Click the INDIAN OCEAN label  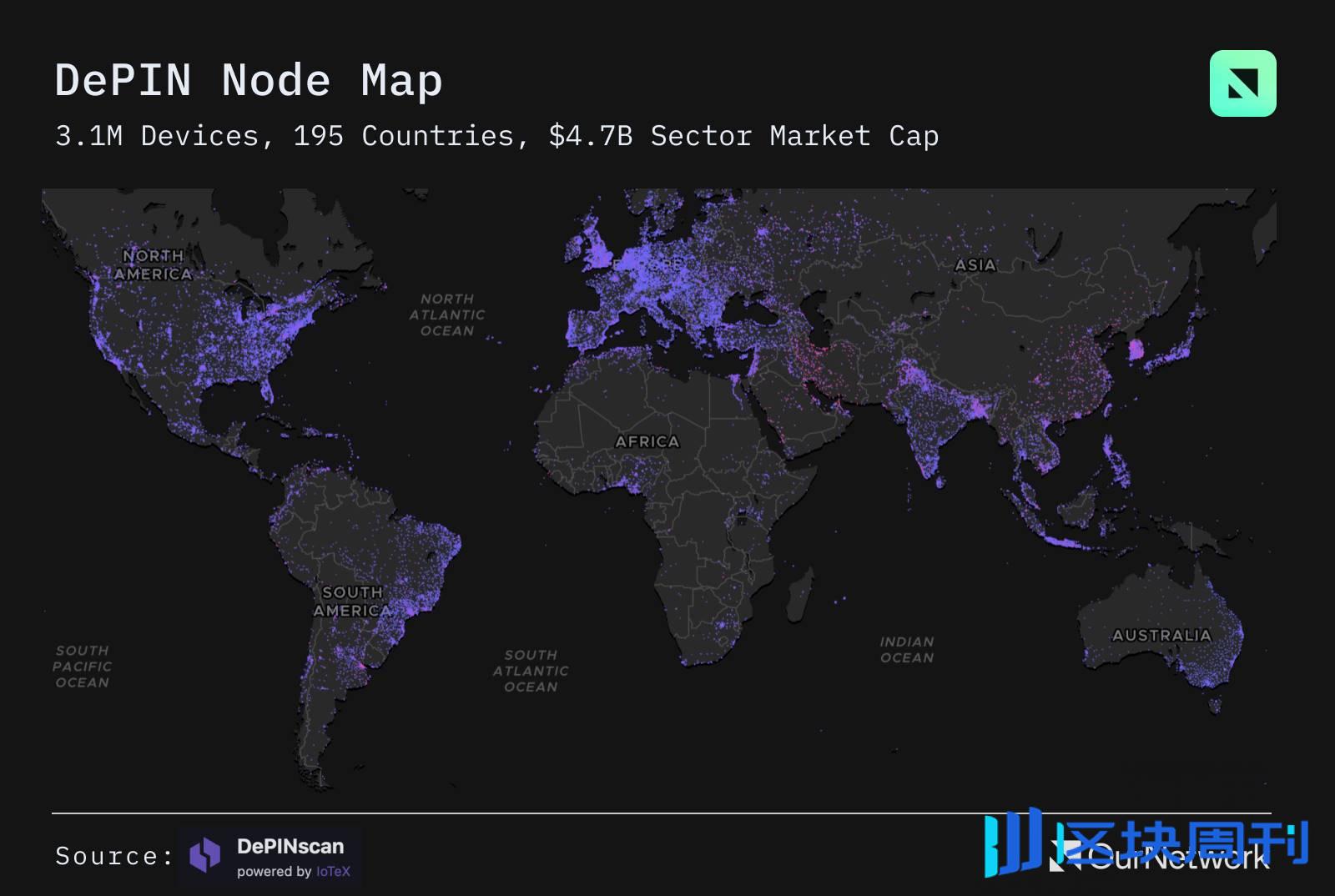907,650
